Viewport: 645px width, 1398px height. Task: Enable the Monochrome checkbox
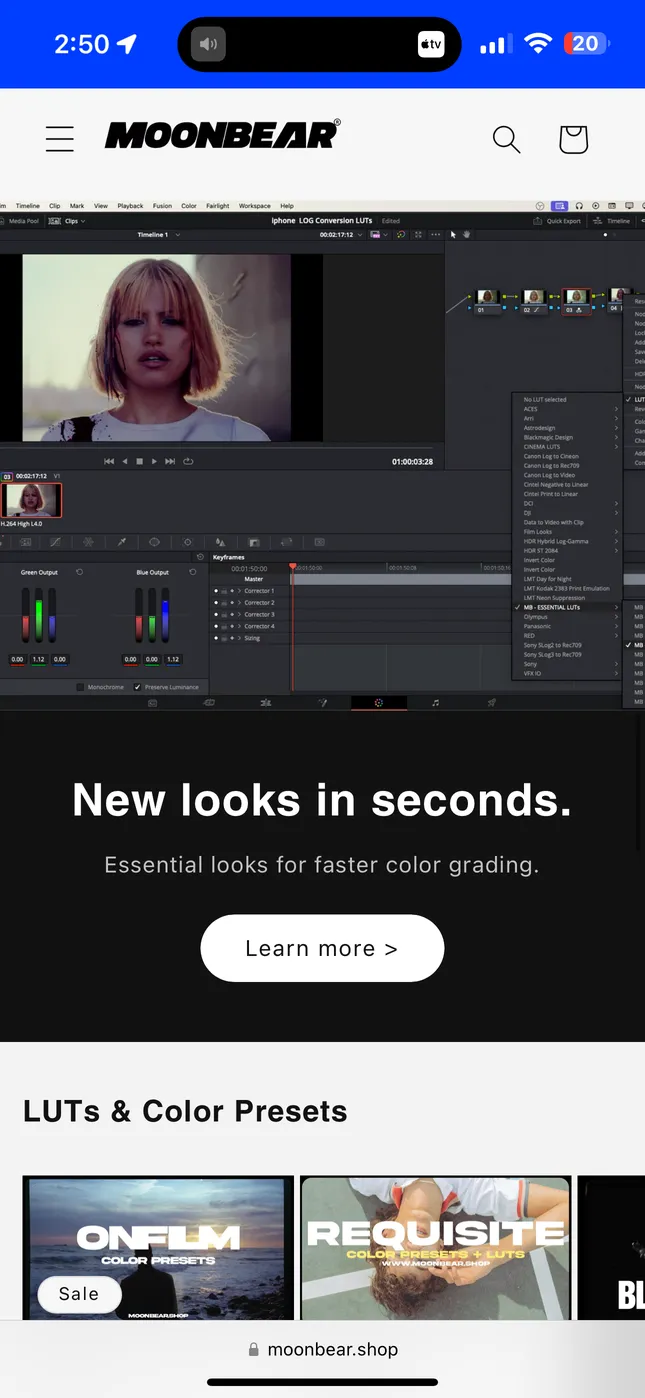pyautogui.click(x=80, y=688)
